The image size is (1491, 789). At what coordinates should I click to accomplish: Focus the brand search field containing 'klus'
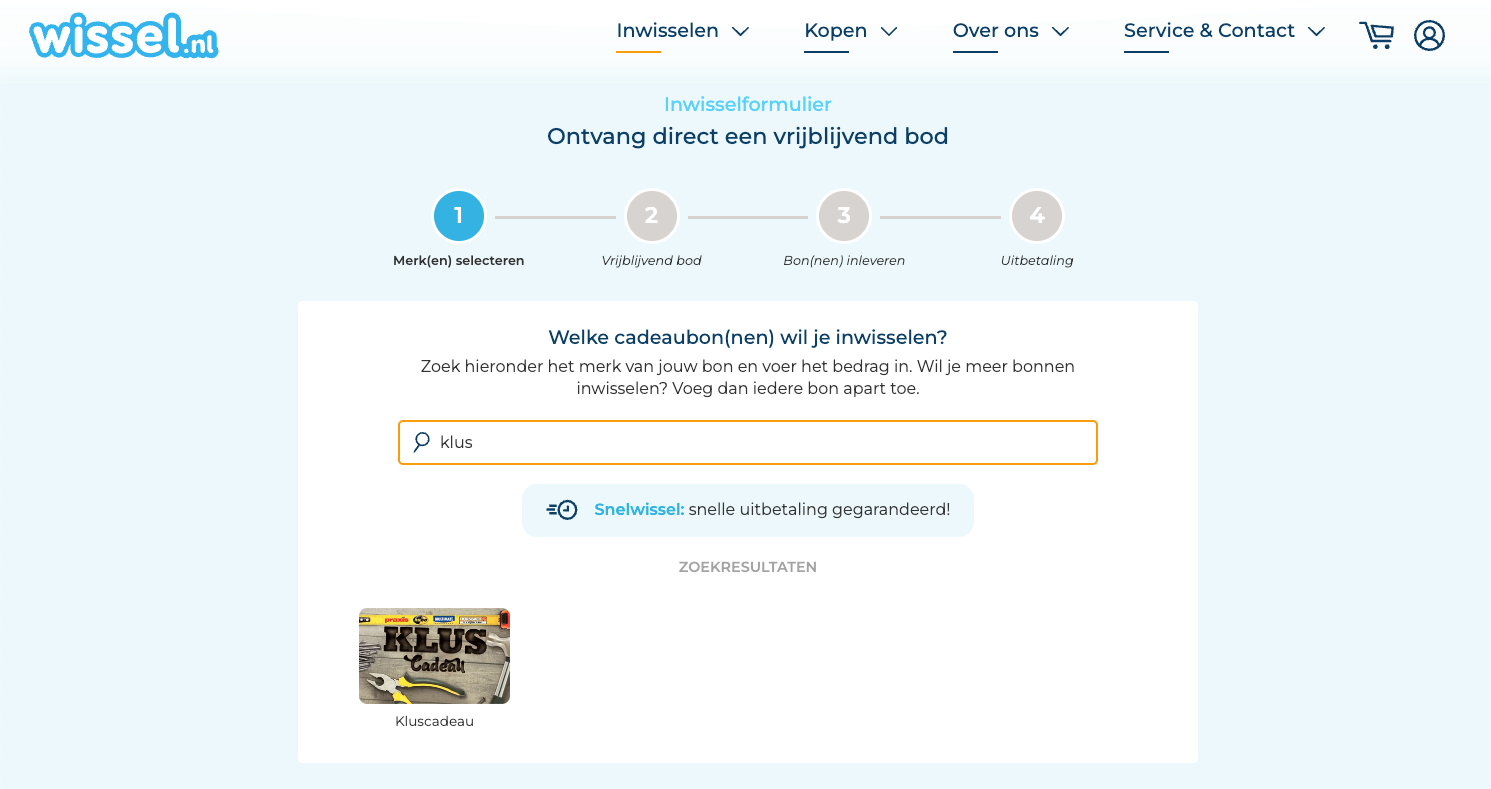pyautogui.click(x=748, y=442)
